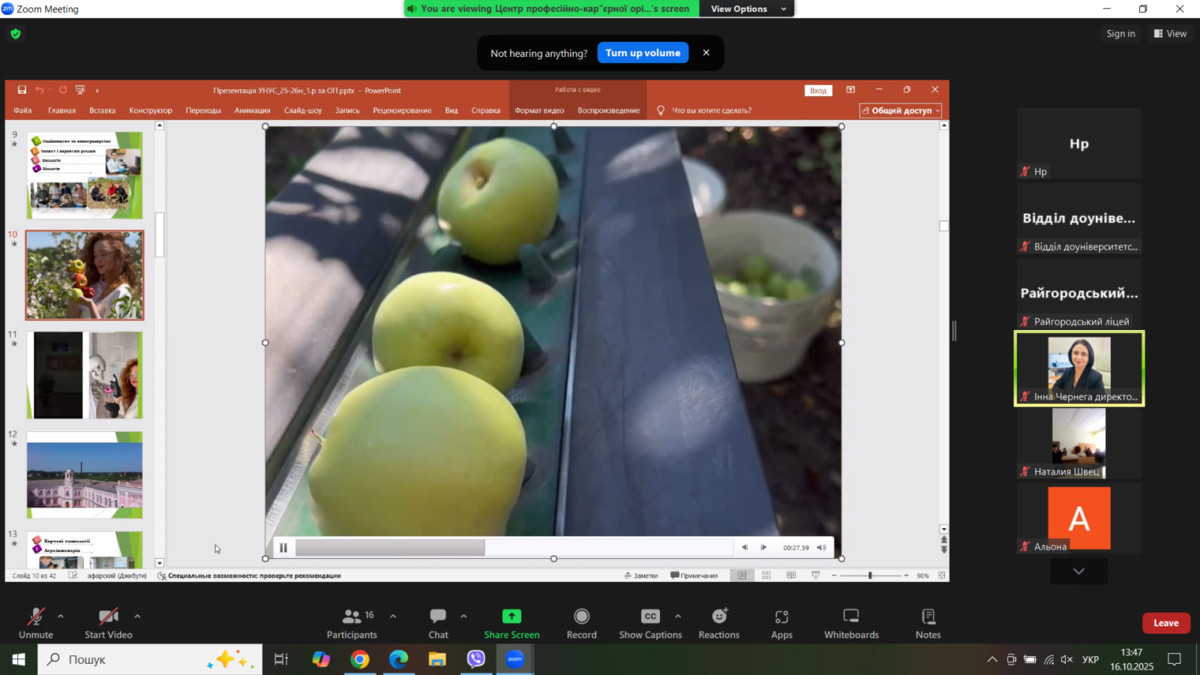The width and height of the screenshot is (1200, 675).
Task: Open the Whiteboards tool
Action: (x=851, y=617)
